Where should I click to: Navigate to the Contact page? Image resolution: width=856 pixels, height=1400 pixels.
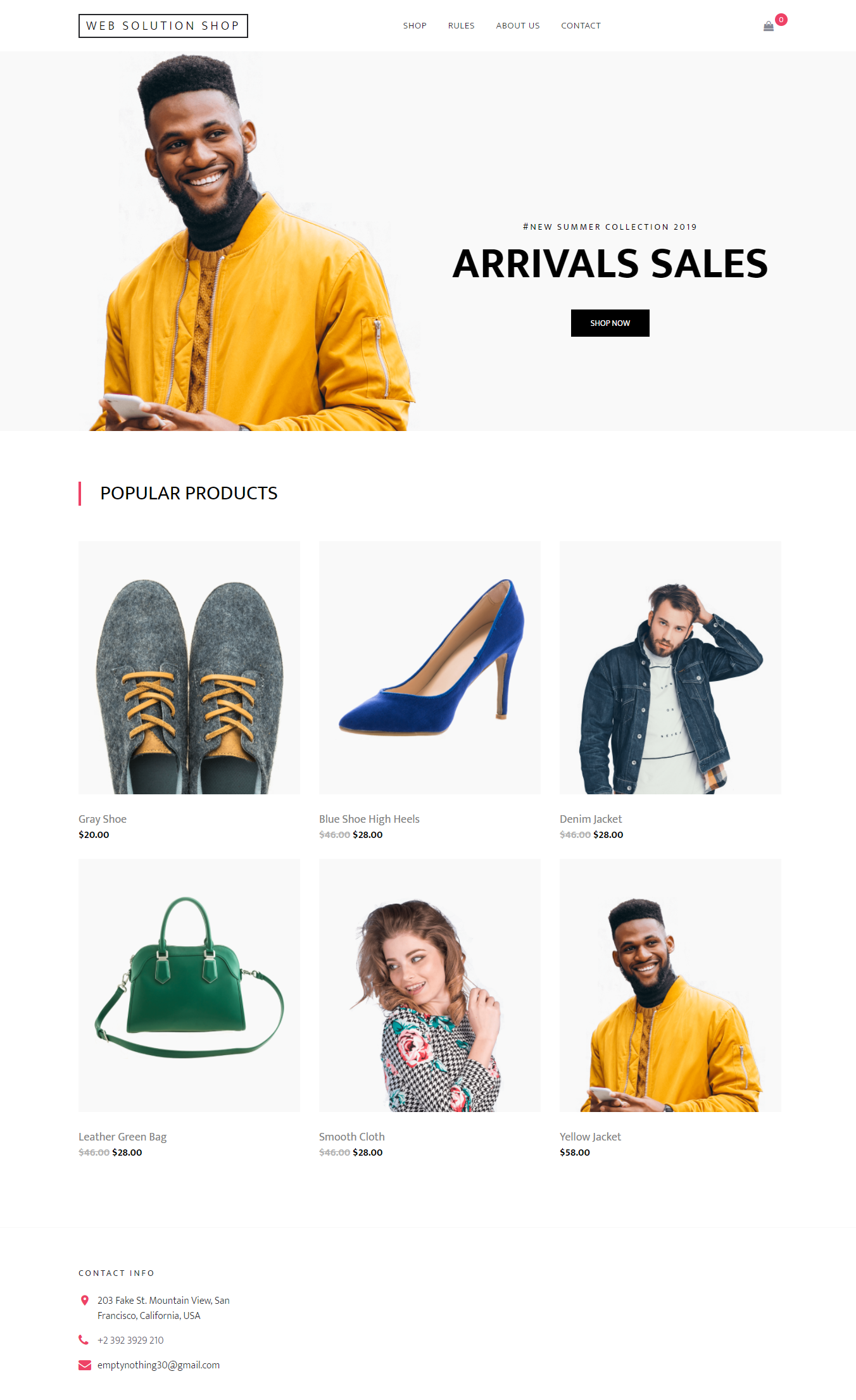pyautogui.click(x=581, y=26)
